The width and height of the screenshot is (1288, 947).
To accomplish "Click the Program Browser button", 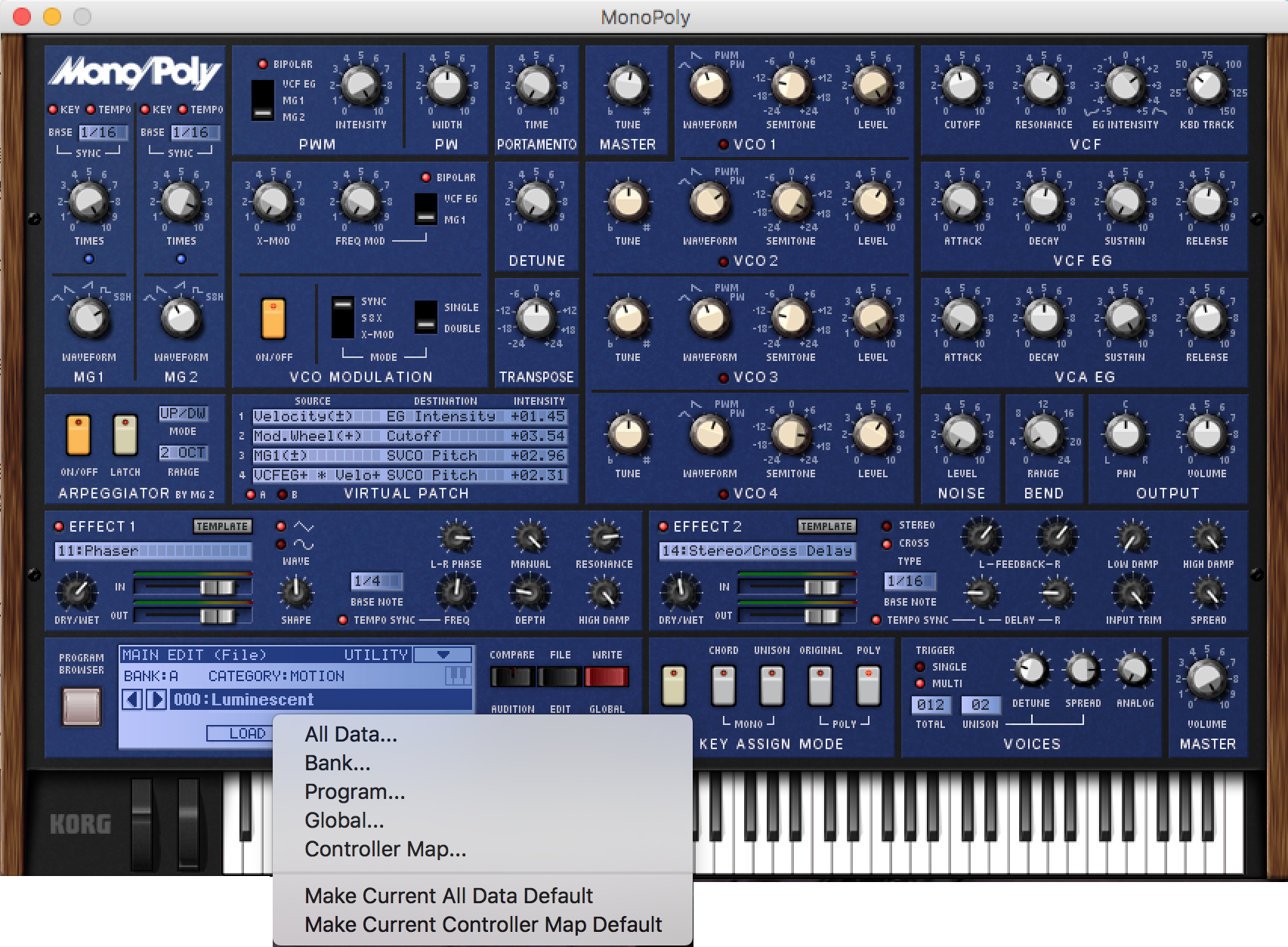I will coord(82,706).
